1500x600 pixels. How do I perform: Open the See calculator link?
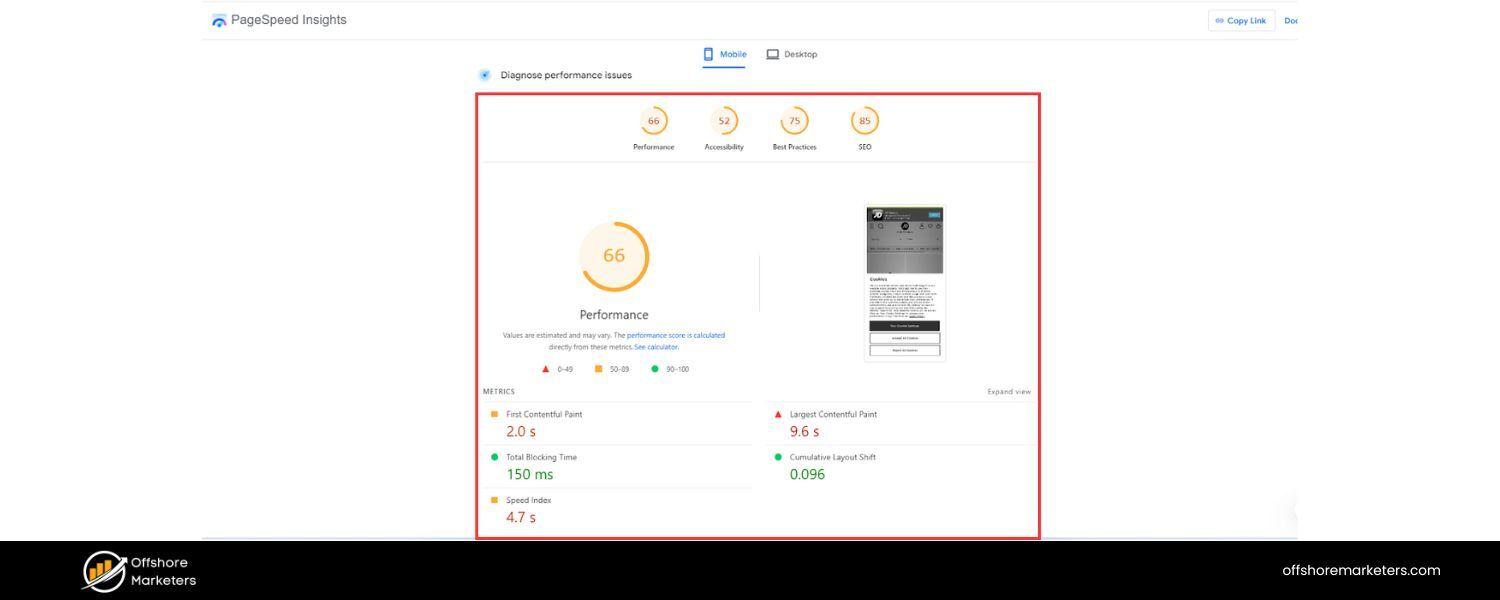coord(656,347)
